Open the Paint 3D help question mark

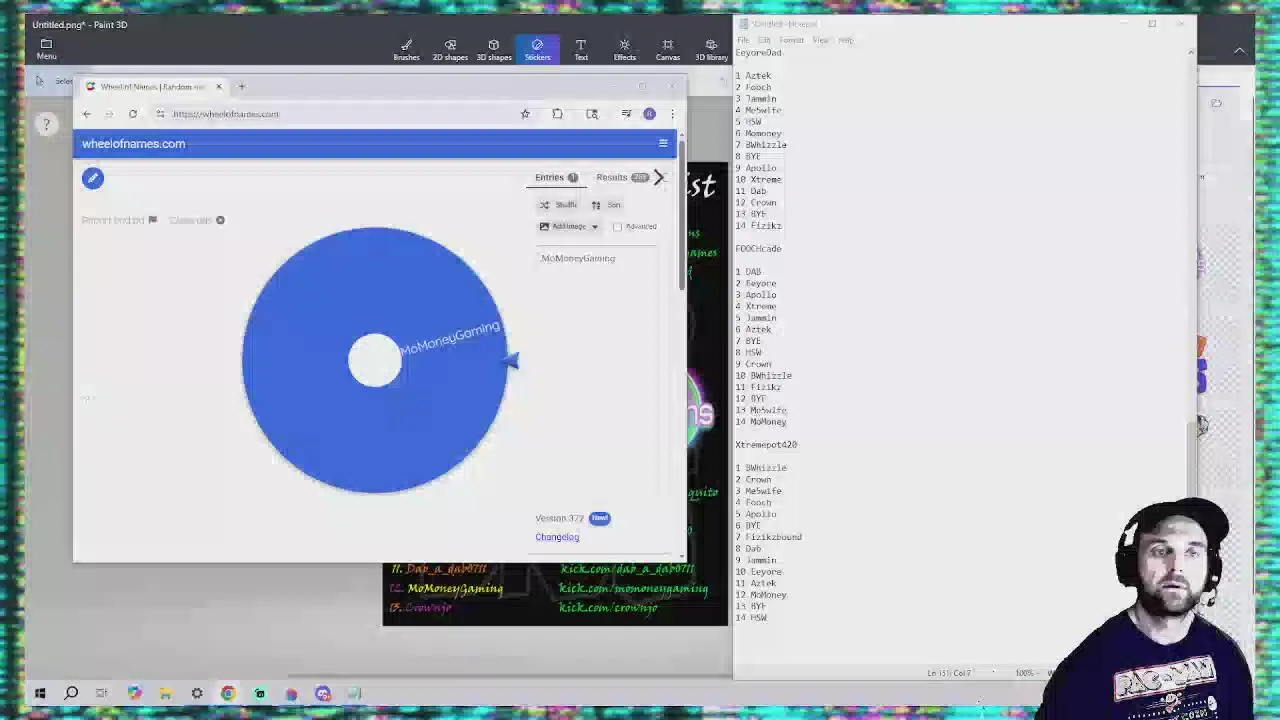pos(46,124)
